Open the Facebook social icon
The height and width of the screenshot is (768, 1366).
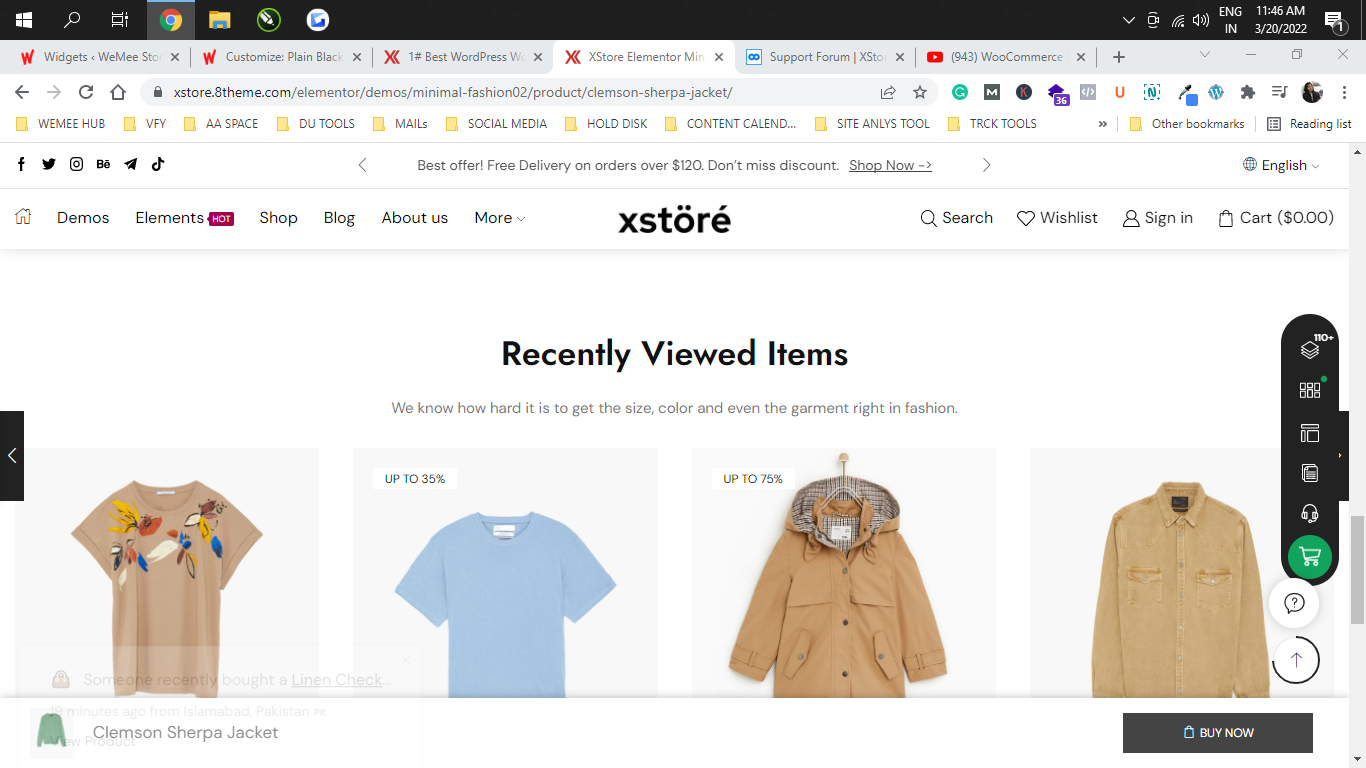click(22, 165)
